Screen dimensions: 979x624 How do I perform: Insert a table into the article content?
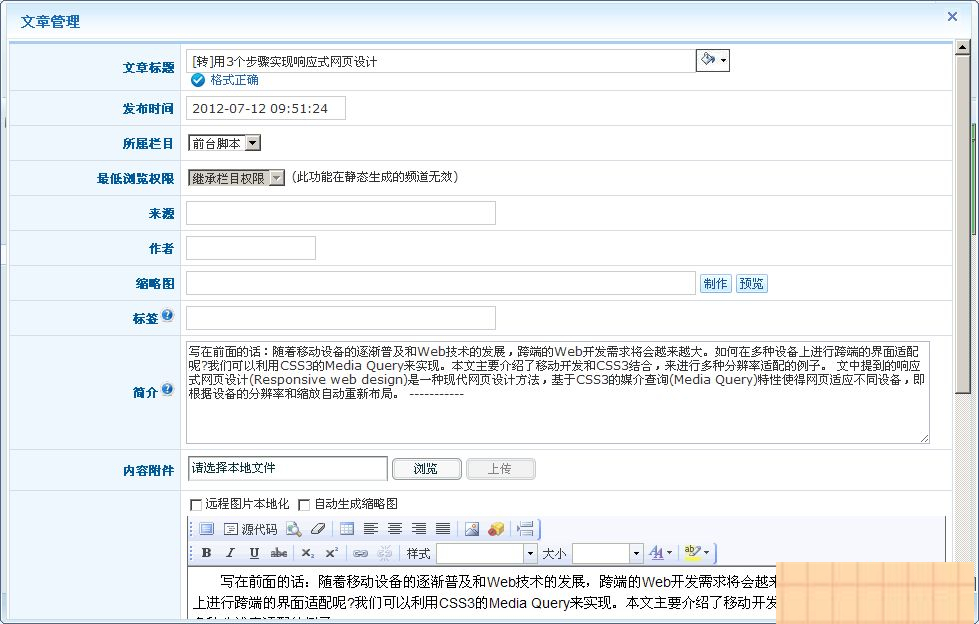point(349,529)
